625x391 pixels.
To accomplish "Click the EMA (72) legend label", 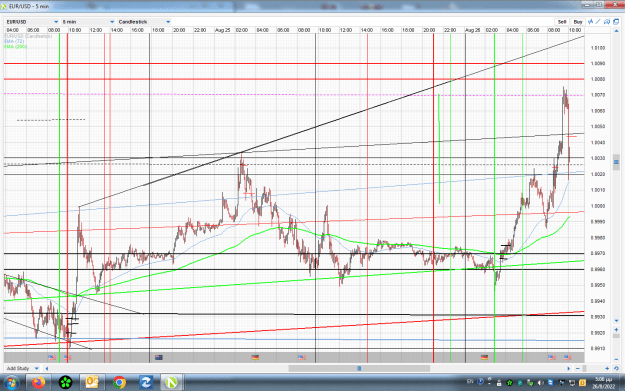I will [14, 41].
